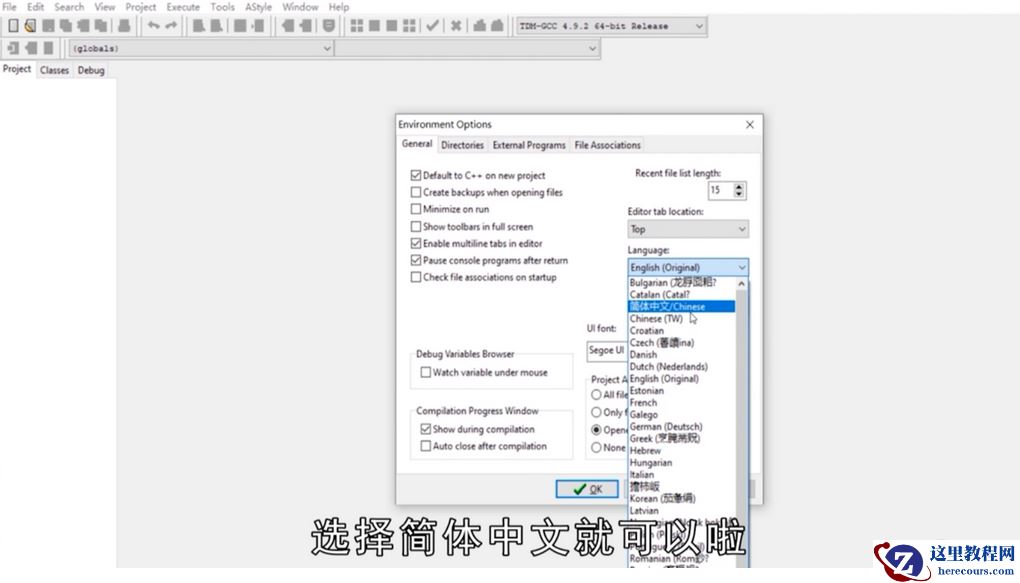Viewport: 1020px width, 583px height.
Task: Click the Compile toolbar icon
Action: 356,26
